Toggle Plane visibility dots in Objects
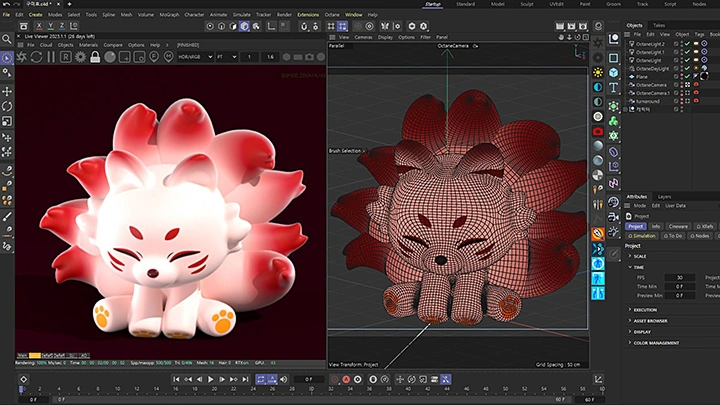The height and width of the screenshot is (405, 720). pos(682,77)
